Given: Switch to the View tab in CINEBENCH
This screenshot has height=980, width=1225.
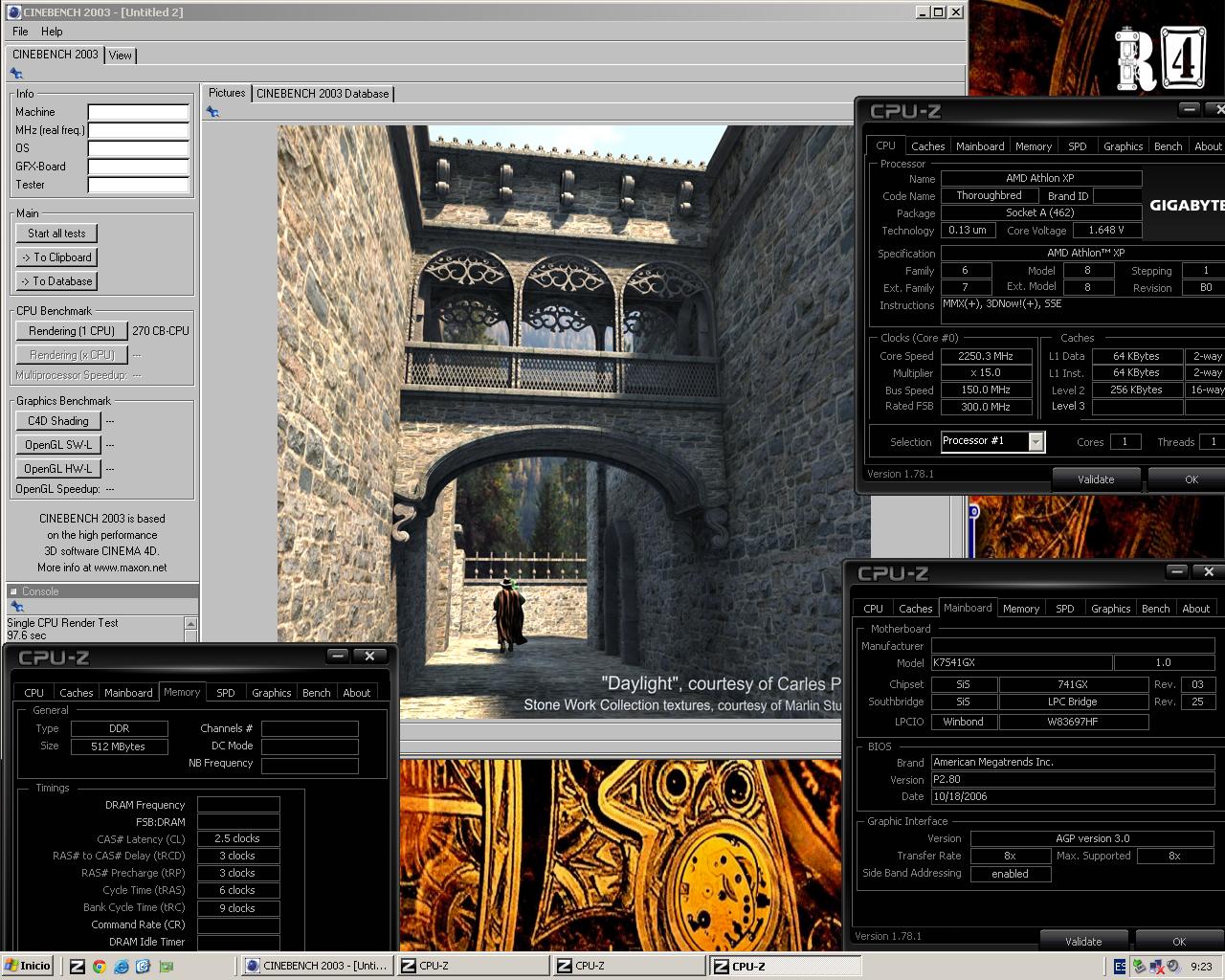Looking at the screenshot, I should (120, 56).
